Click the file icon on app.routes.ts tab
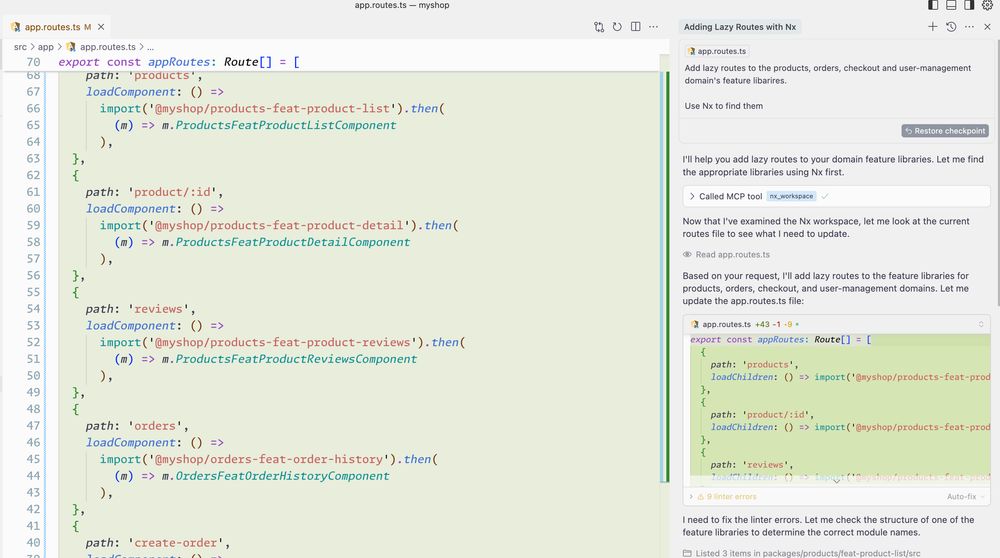This screenshot has height=558, width=1000. click(15, 27)
